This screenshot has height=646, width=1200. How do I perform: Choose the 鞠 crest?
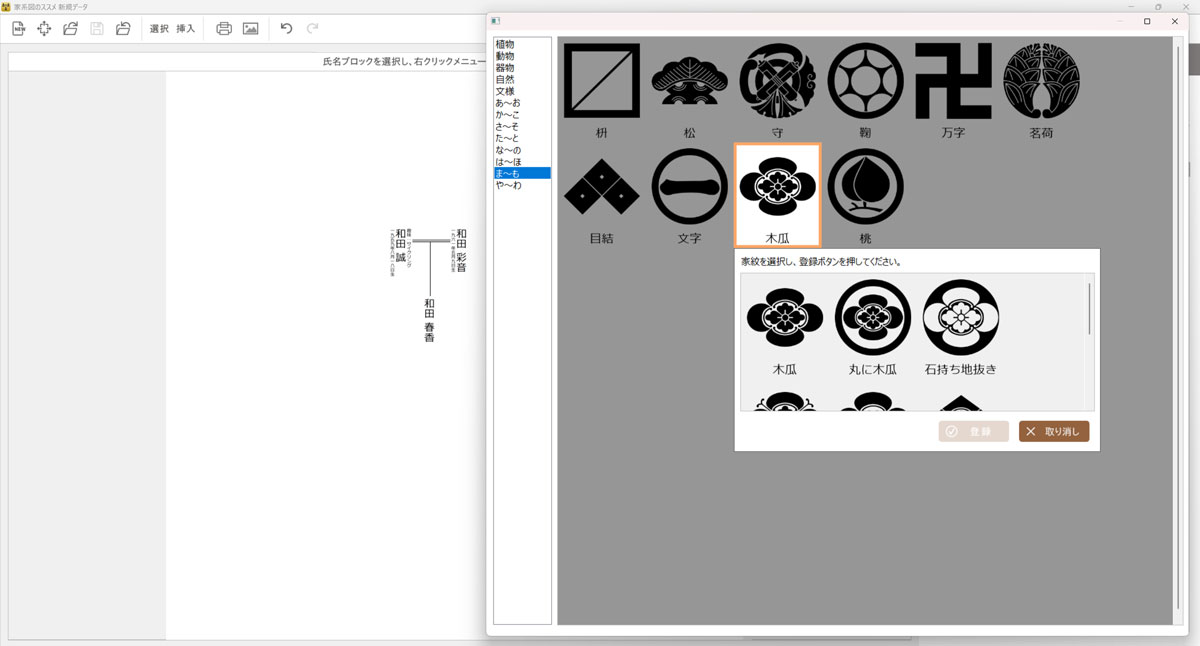pyautogui.click(x=865, y=90)
